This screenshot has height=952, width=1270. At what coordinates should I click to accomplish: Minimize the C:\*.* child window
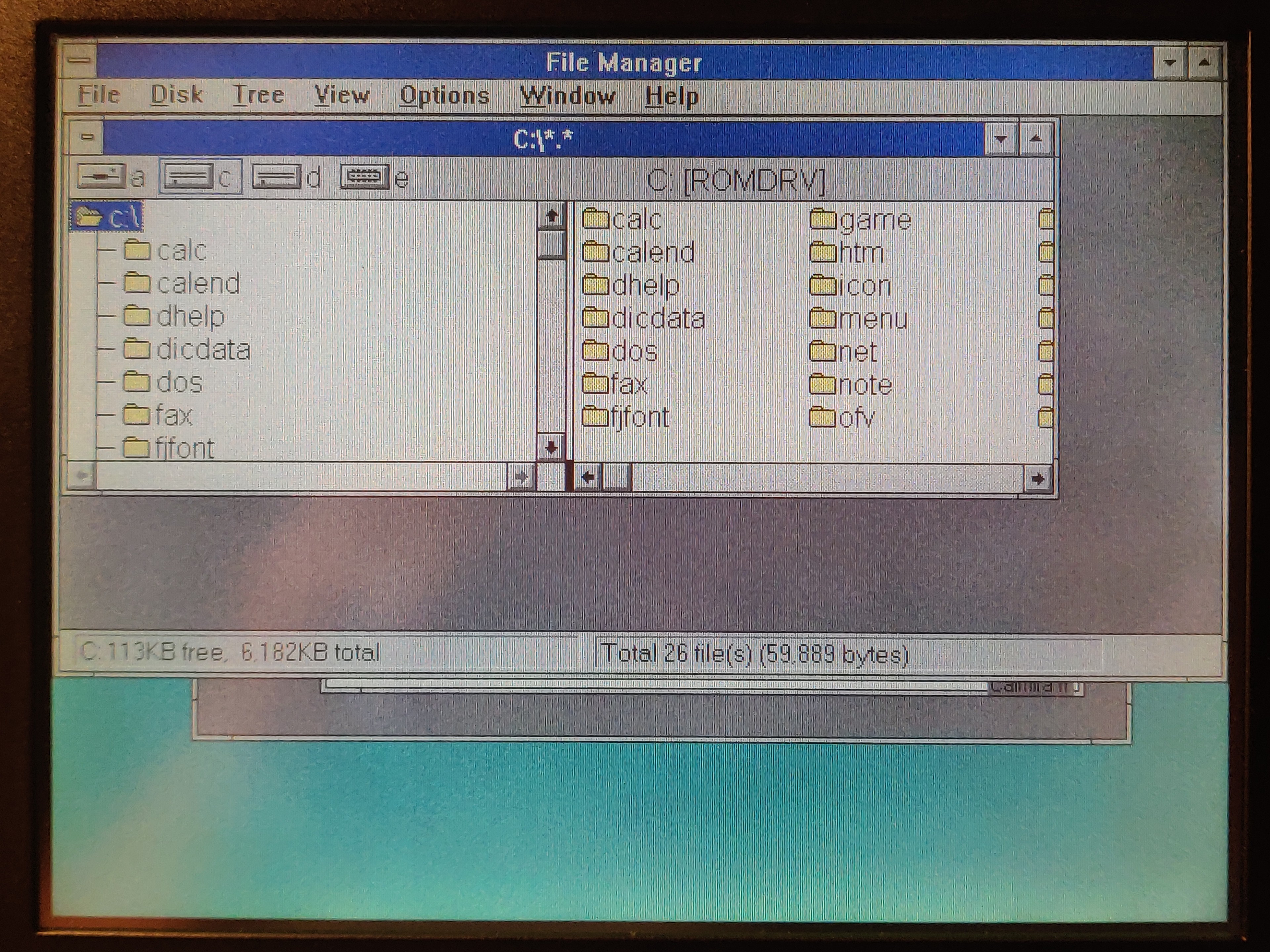point(1001,139)
